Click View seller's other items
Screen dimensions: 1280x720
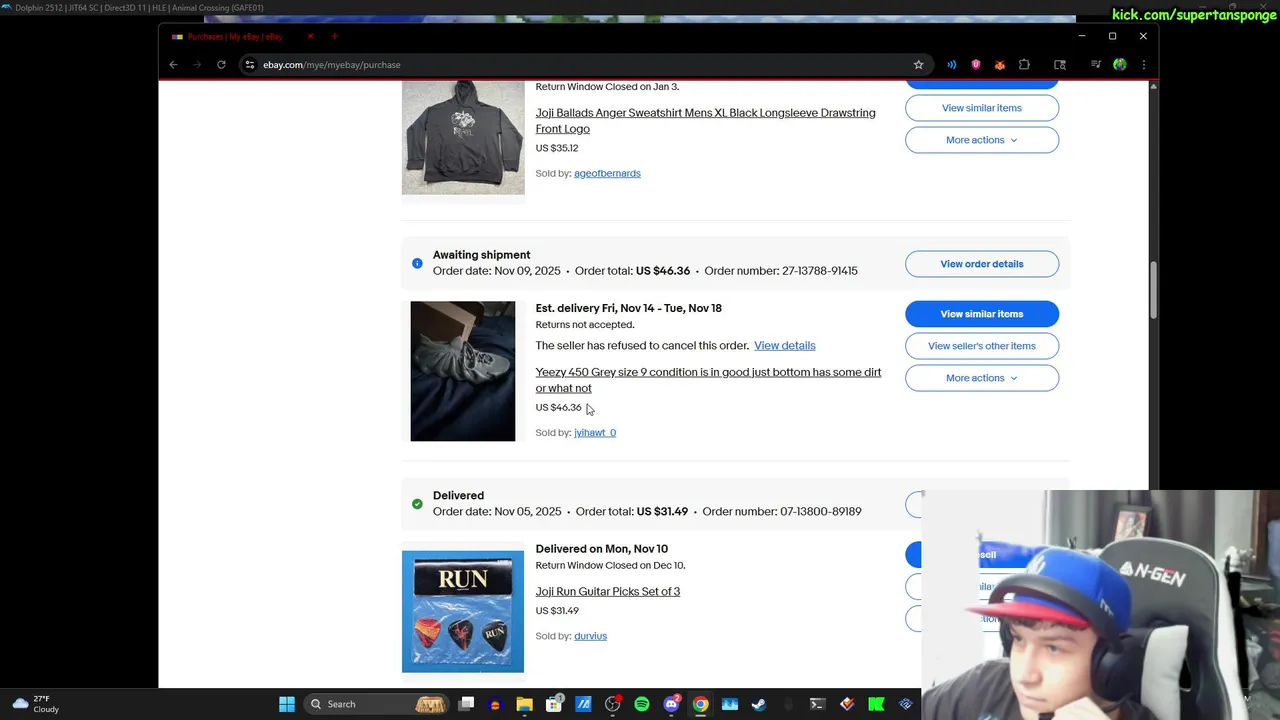(982, 346)
